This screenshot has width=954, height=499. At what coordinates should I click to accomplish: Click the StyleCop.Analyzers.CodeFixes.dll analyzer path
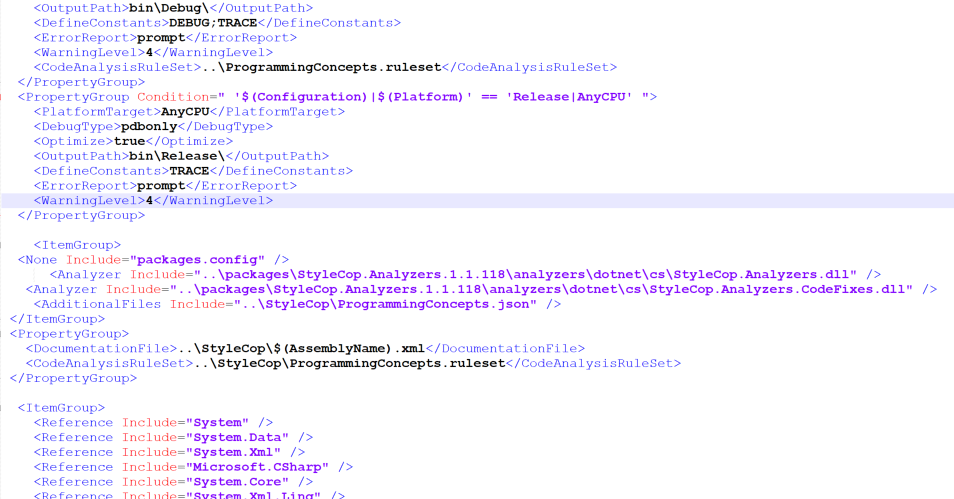pos(541,289)
